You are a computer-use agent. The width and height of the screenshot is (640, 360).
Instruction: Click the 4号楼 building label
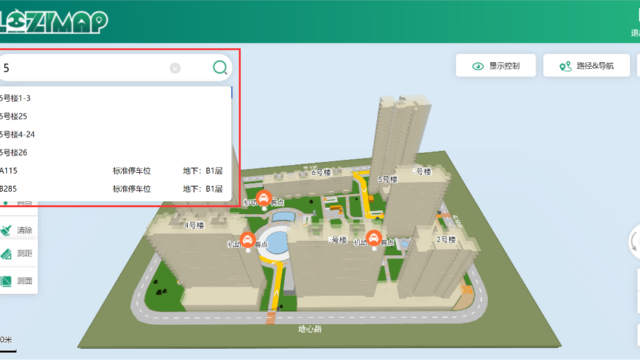pos(194,225)
